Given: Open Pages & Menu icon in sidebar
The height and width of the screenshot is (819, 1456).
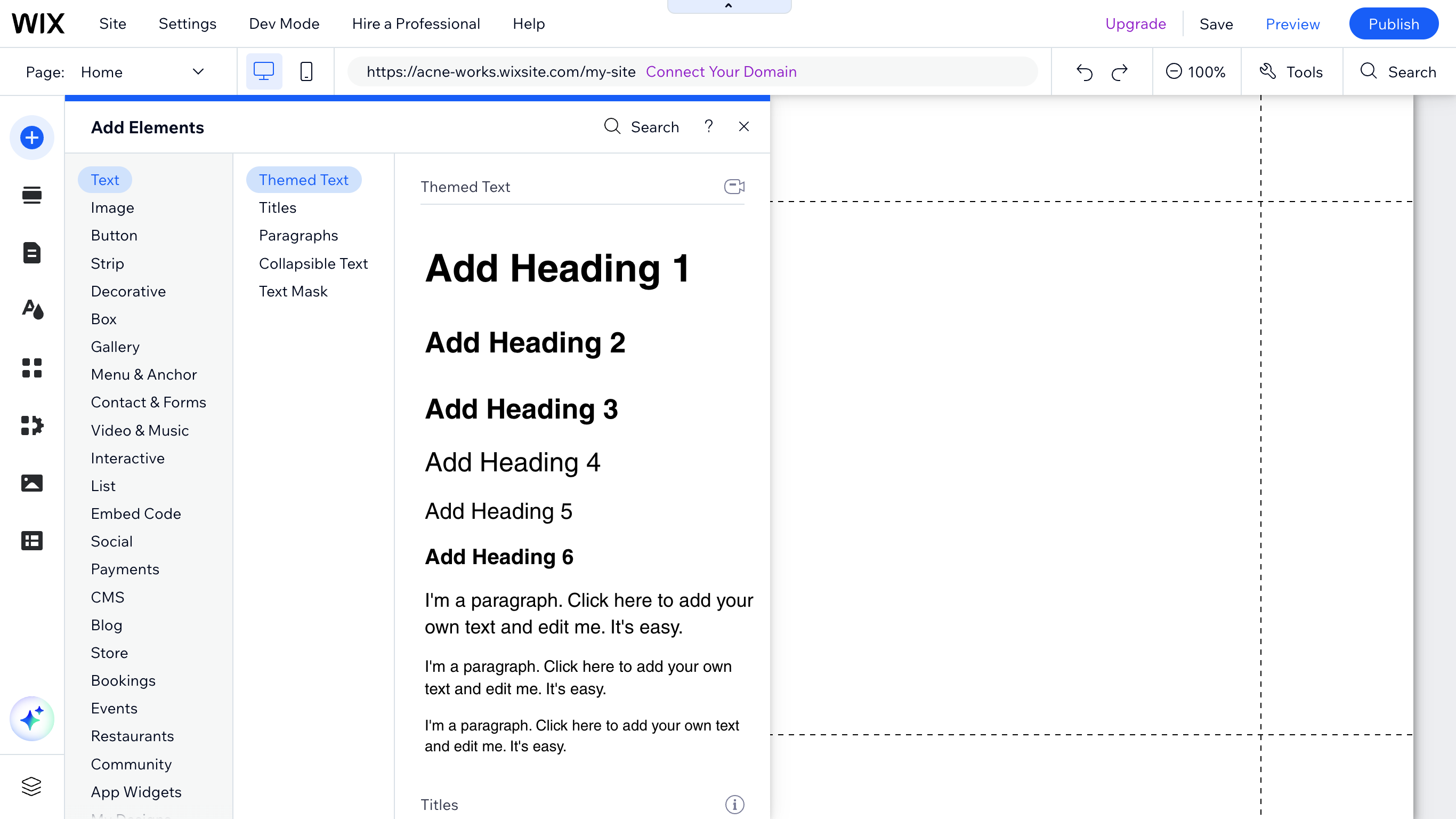Looking at the screenshot, I should (x=31, y=253).
